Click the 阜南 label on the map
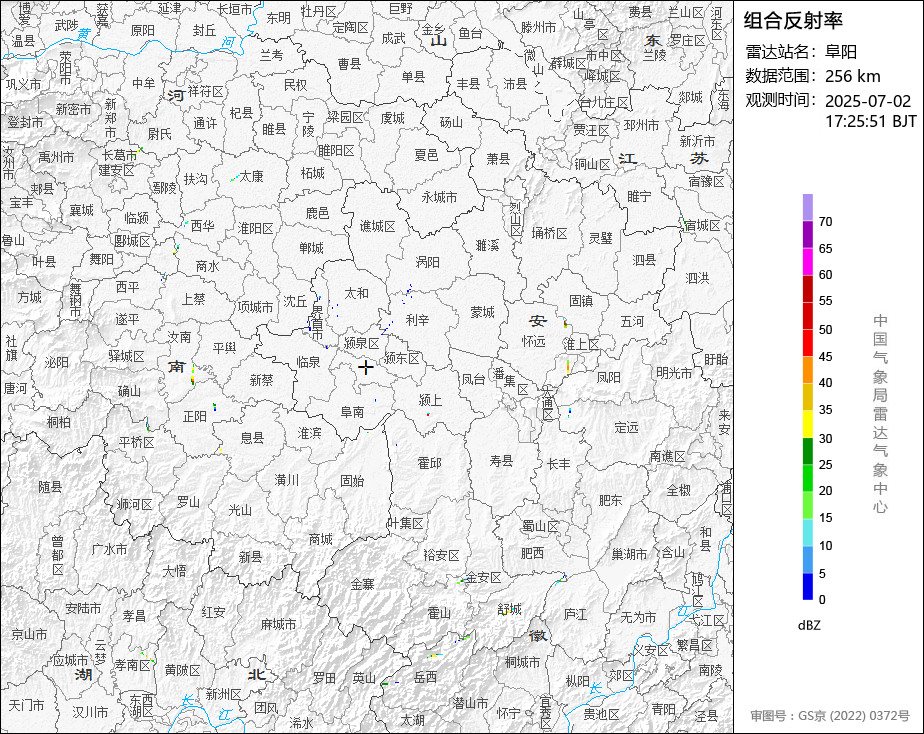The height and width of the screenshot is (734, 924). click(x=352, y=412)
